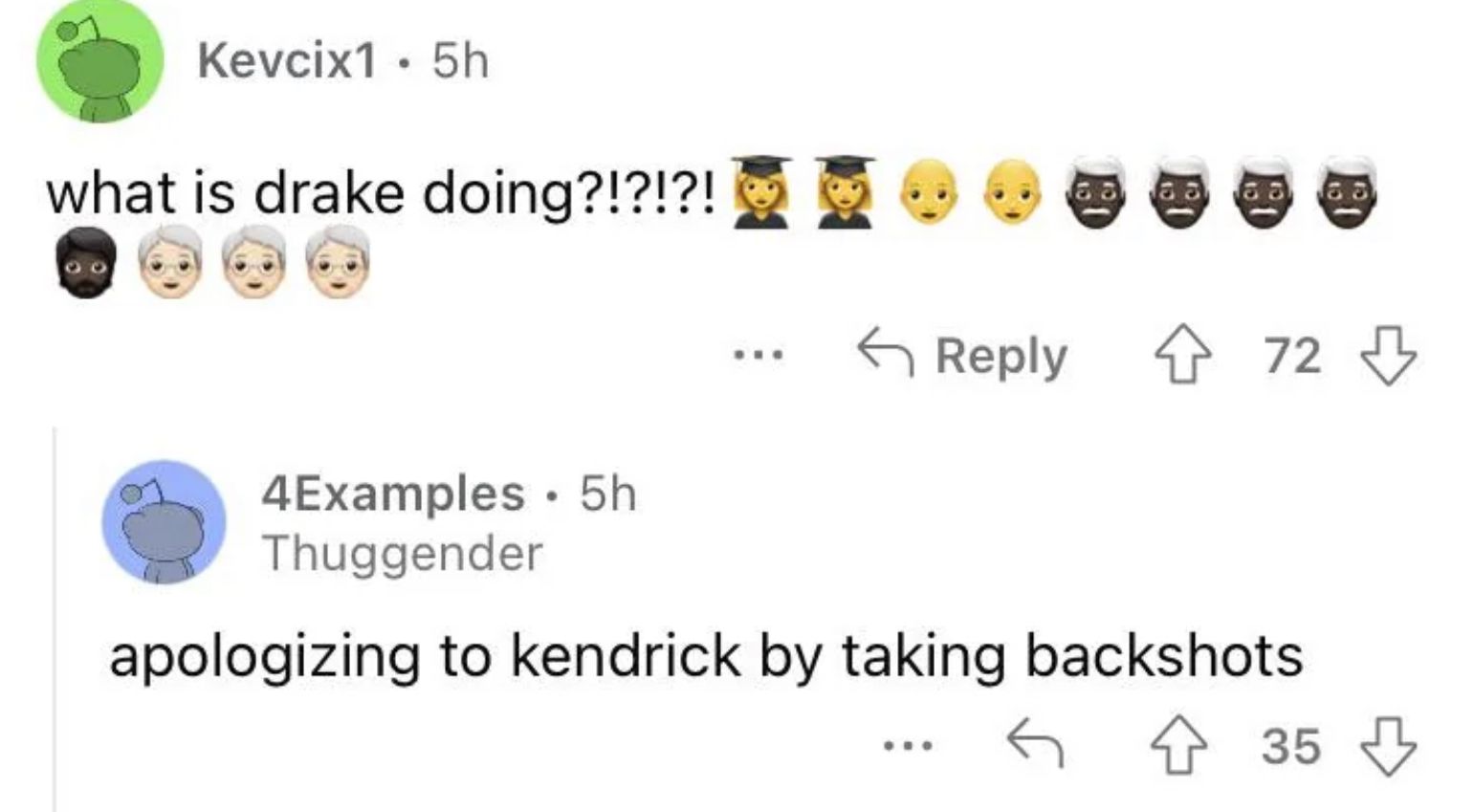1474x812 pixels.
Task: Click the 5h timestamp beside 4Examples
Action: (608, 494)
